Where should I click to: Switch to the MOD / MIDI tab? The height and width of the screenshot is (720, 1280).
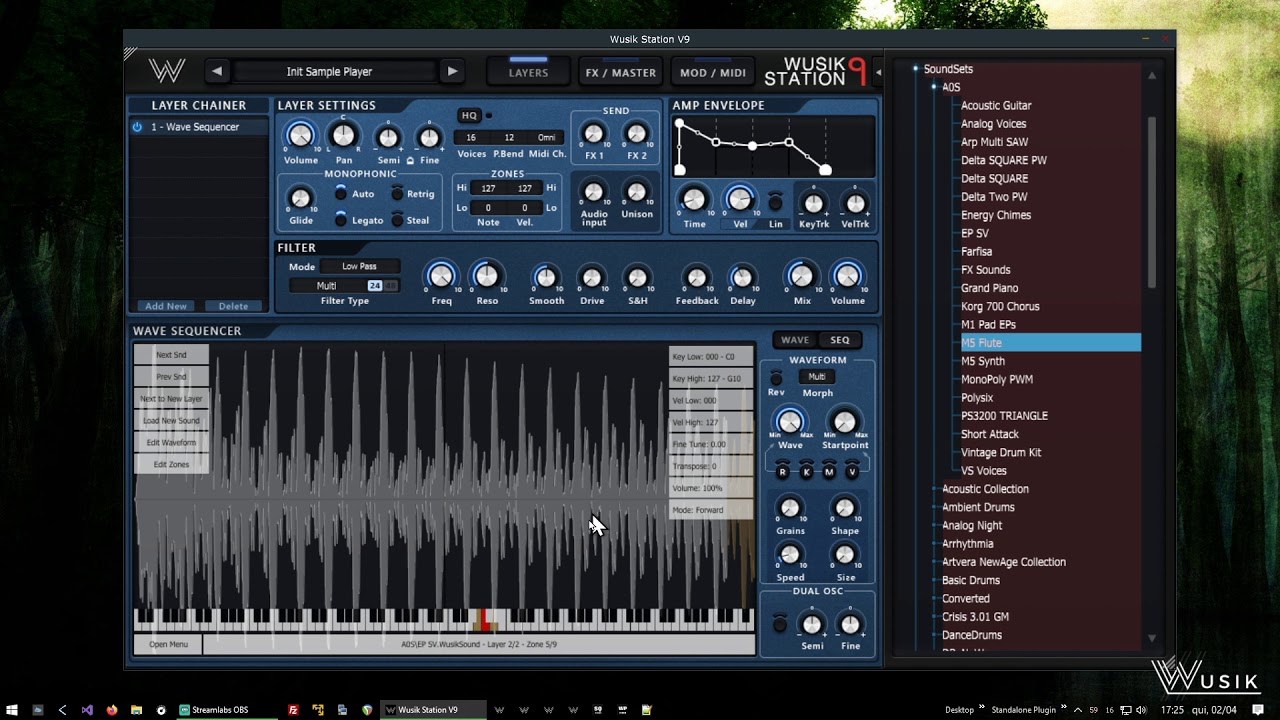(713, 72)
